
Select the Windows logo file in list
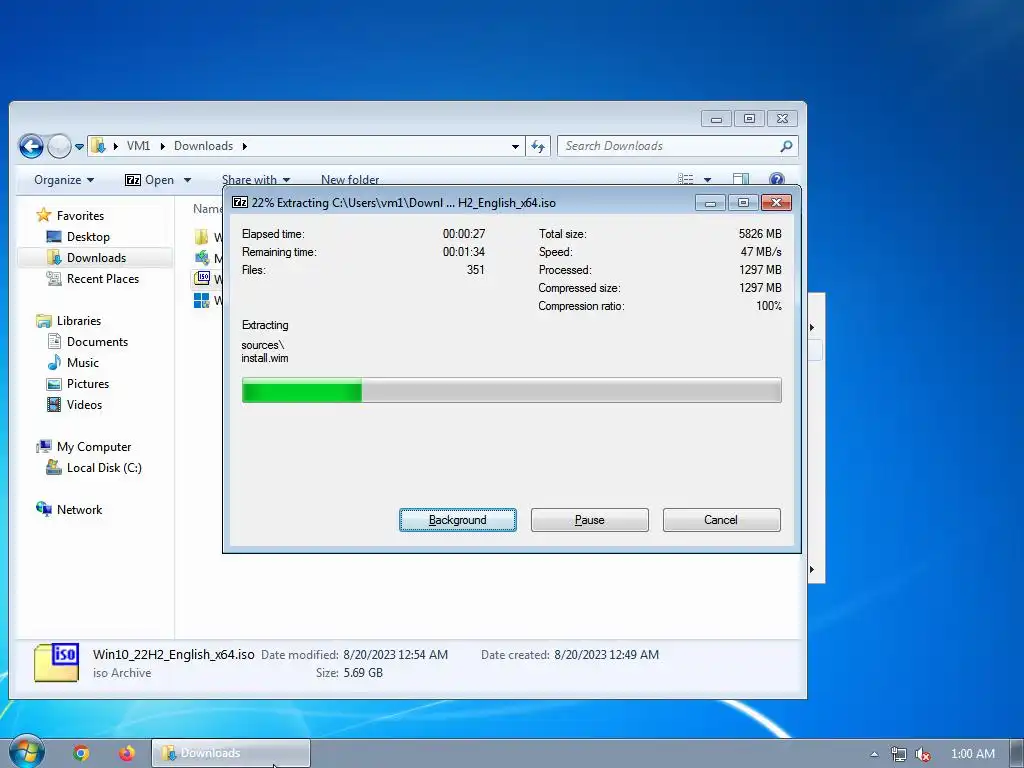tap(202, 300)
